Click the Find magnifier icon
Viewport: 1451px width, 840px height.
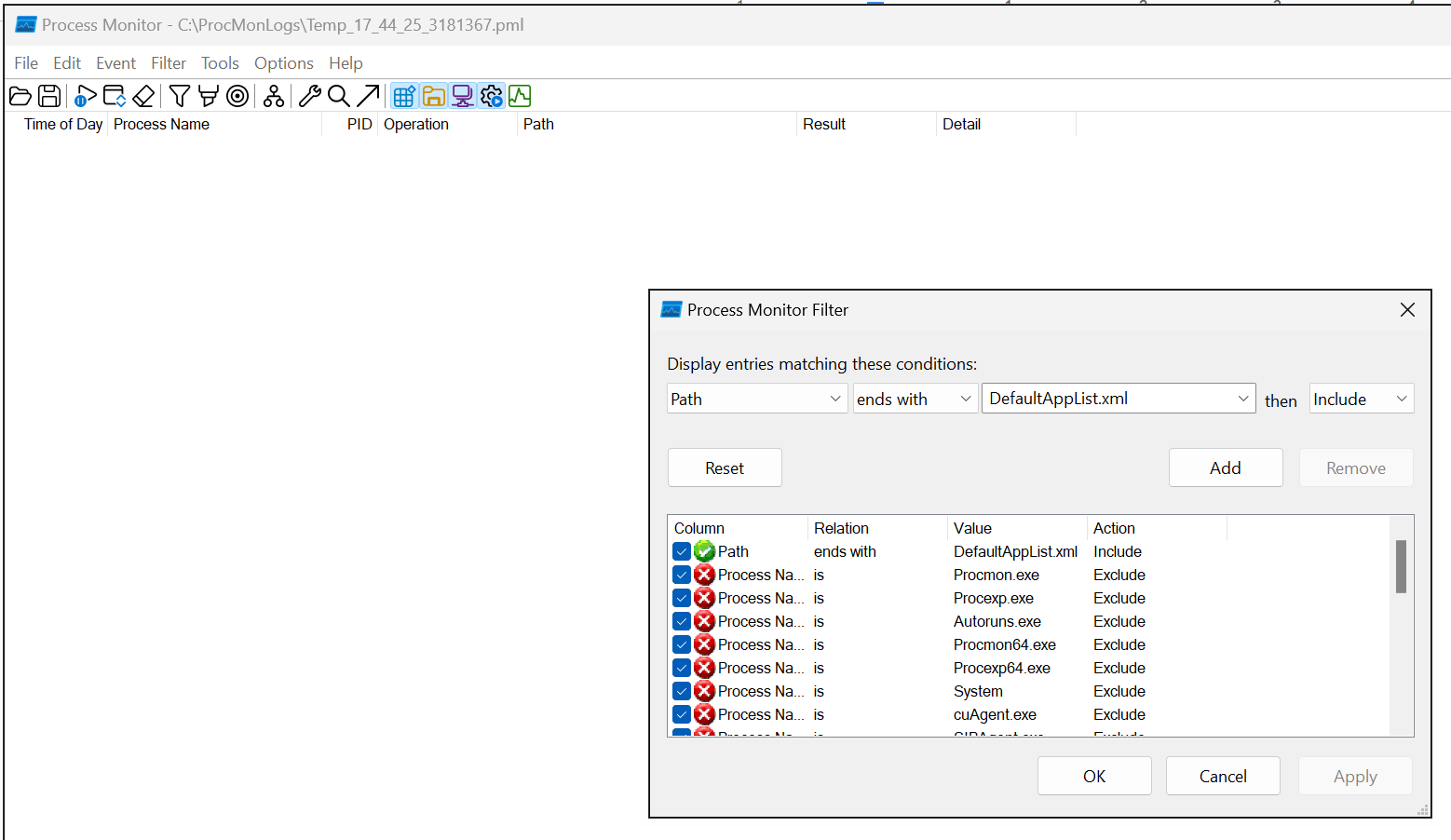[x=338, y=95]
